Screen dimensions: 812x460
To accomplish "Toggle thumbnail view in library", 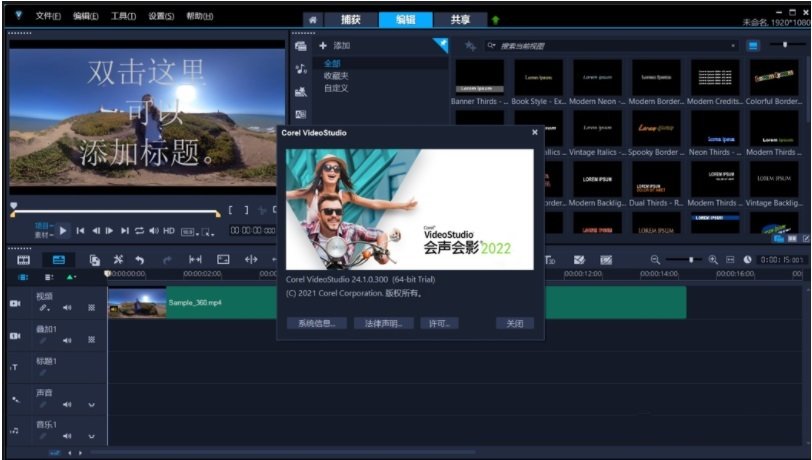I will 753,46.
